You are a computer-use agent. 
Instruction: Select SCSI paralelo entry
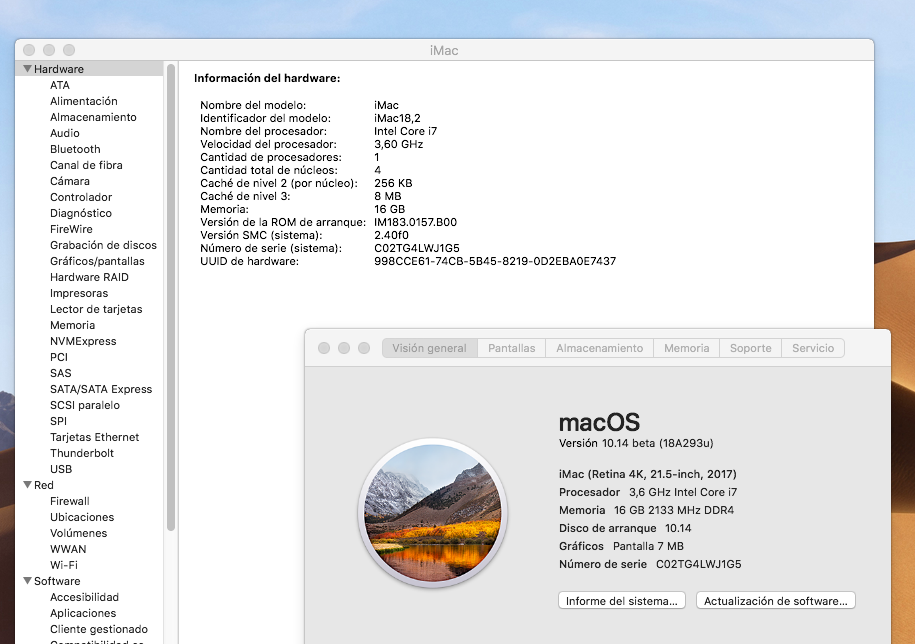pyautogui.click(x=85, y=405)
